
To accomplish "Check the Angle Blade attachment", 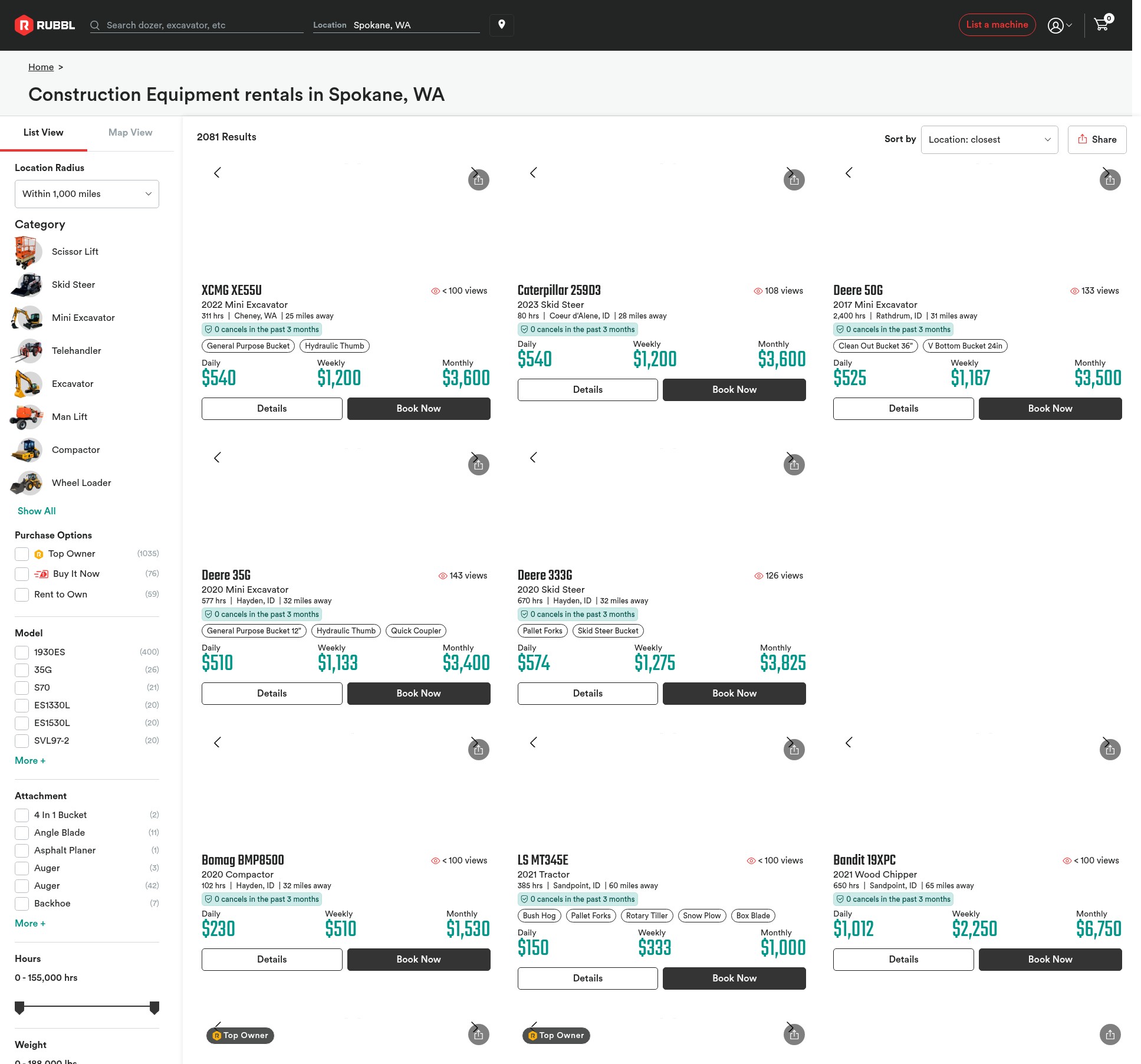I will point(22,833).
